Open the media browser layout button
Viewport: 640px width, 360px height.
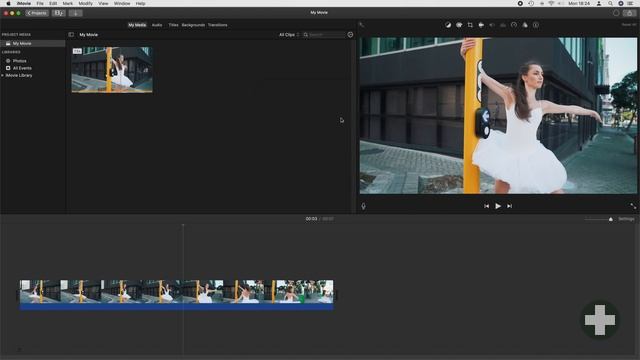coord(59,13)
